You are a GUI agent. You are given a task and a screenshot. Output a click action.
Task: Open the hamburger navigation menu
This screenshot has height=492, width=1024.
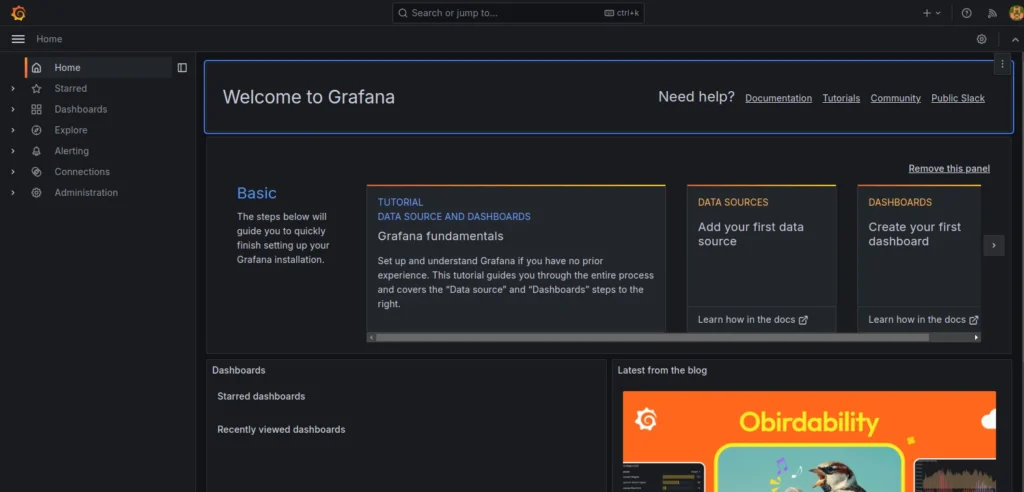point(18,39)
